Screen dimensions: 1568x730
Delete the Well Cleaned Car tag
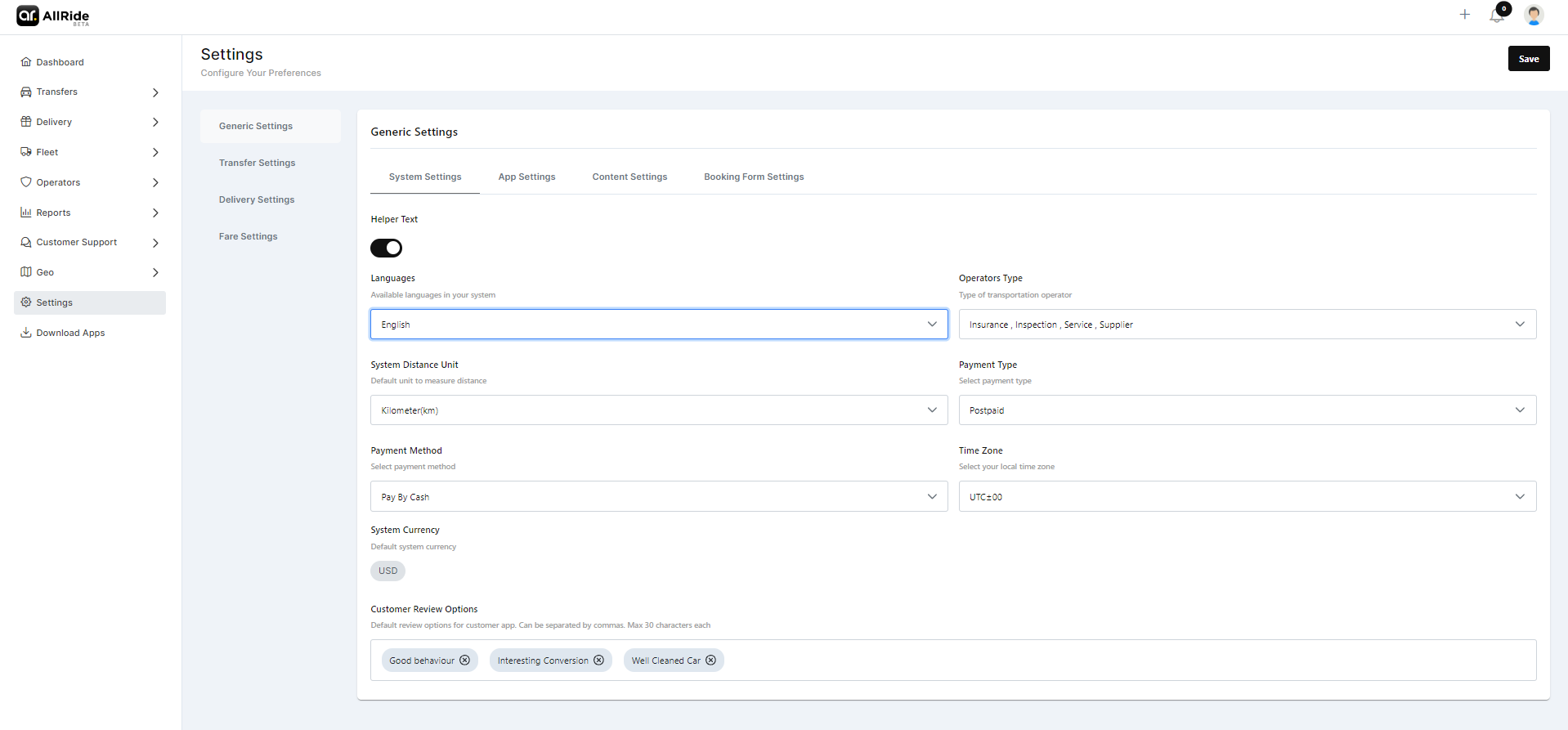pyautogui.click(x=710, y=661)
